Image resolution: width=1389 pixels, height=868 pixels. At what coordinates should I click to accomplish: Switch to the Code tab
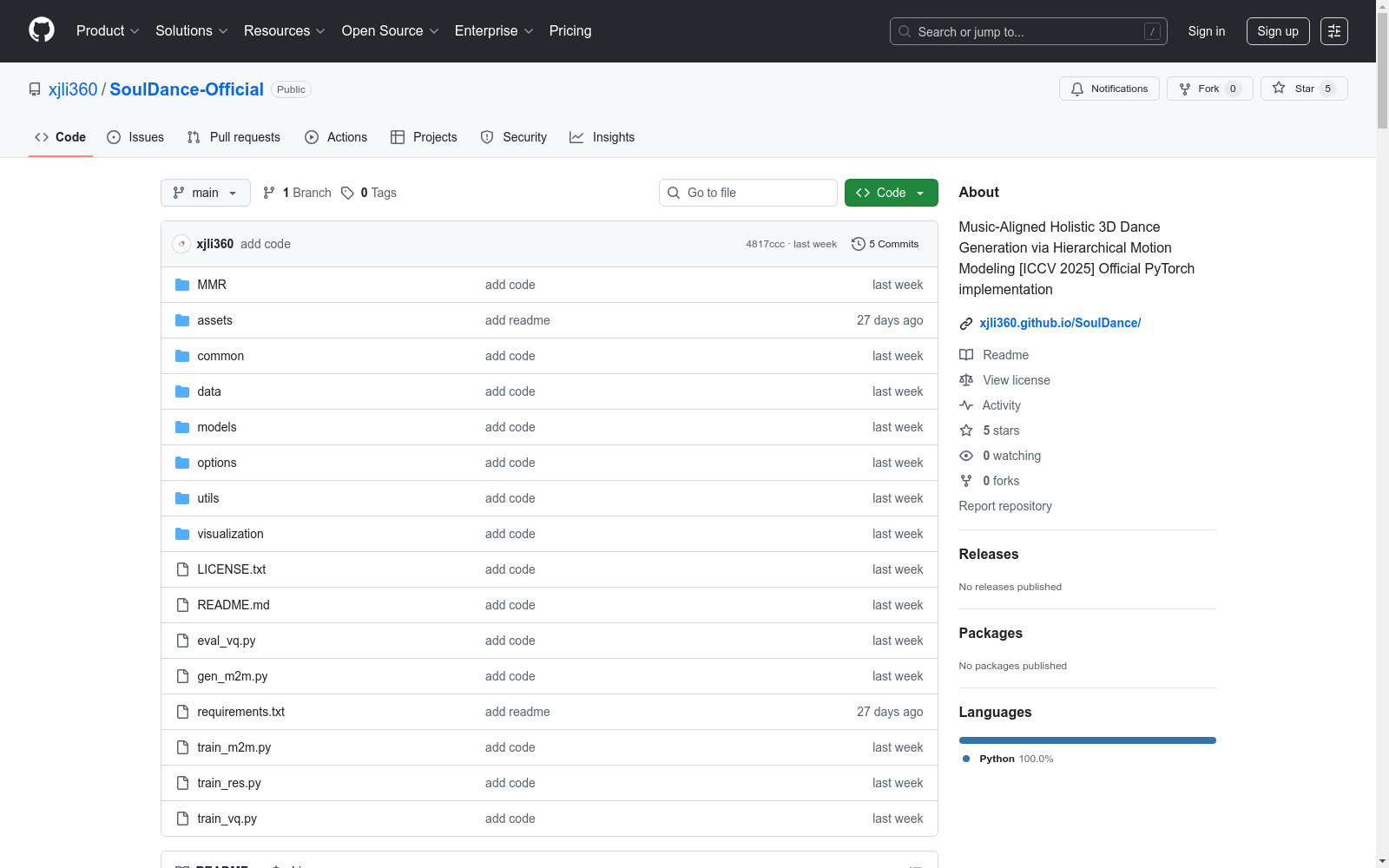click(61, 137)
